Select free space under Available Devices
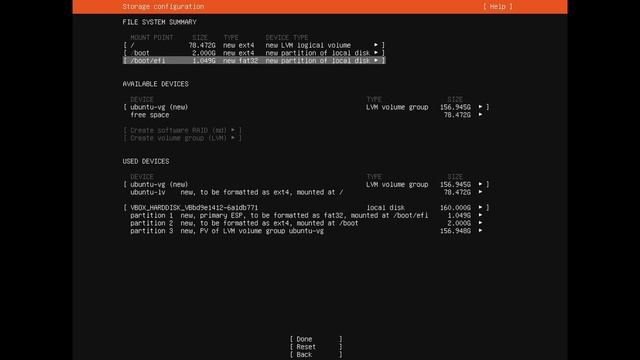 306,115
